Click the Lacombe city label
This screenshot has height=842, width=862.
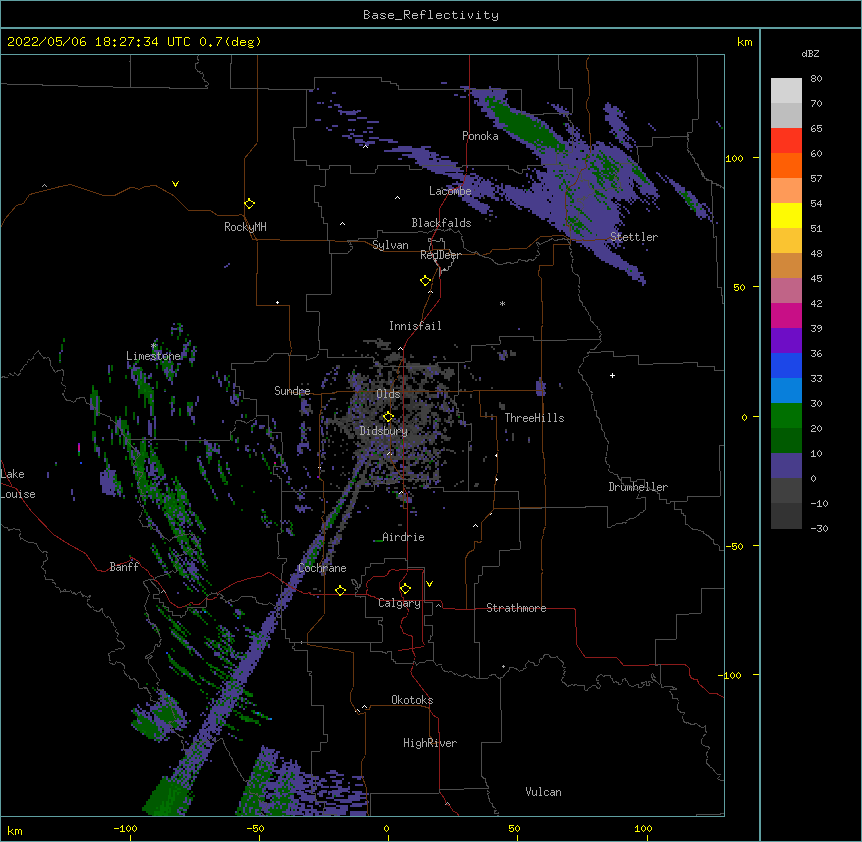tap(450, 191)
